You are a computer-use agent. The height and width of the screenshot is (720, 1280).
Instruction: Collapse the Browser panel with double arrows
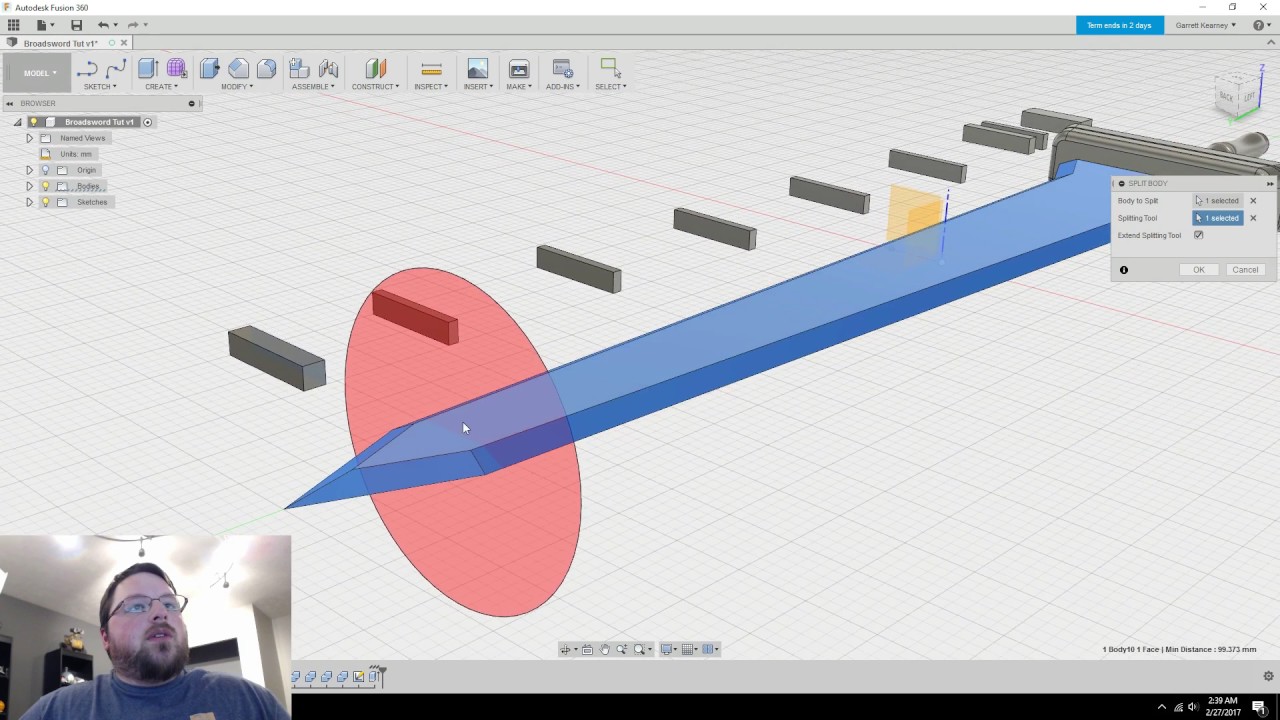(10, 103)
